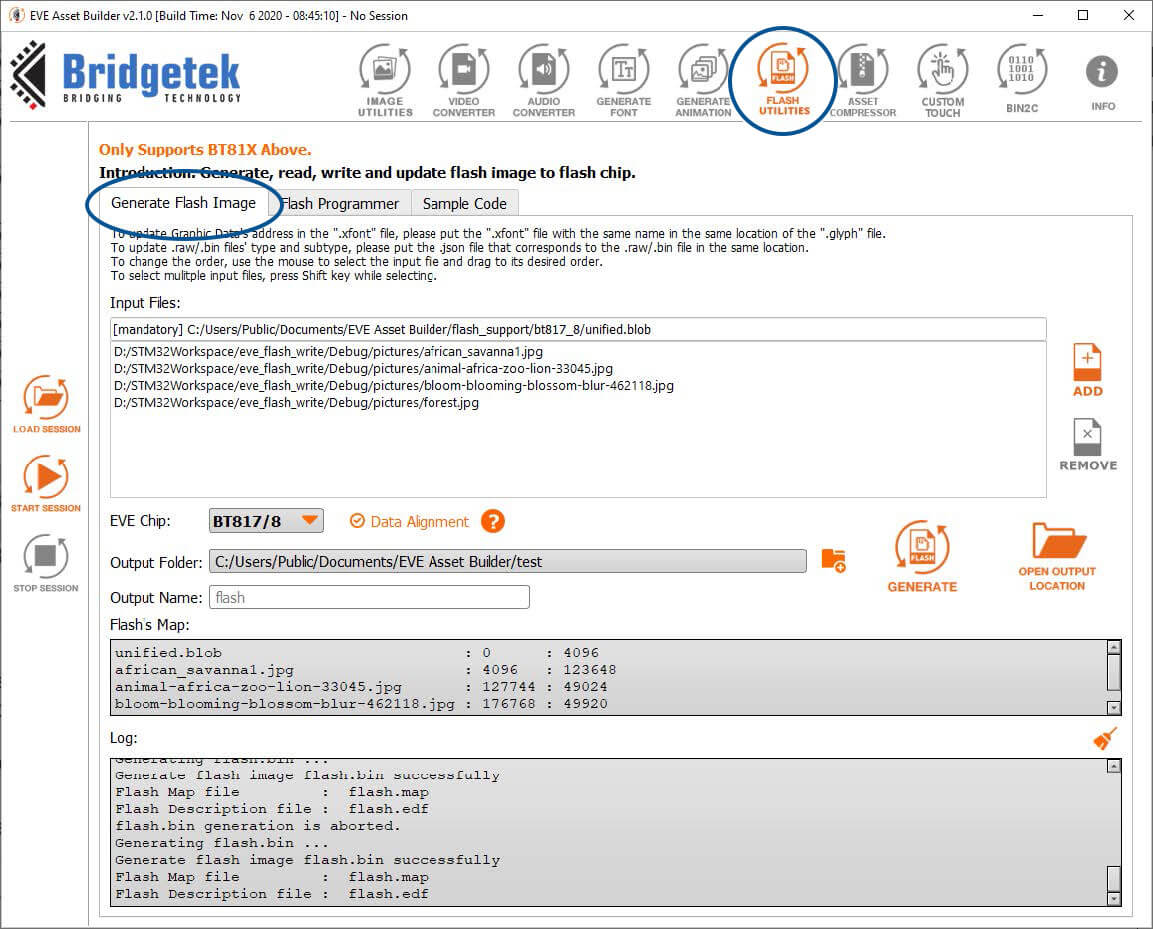
Task: Switch to Flash Programmer tab
Action: (340, 204)
